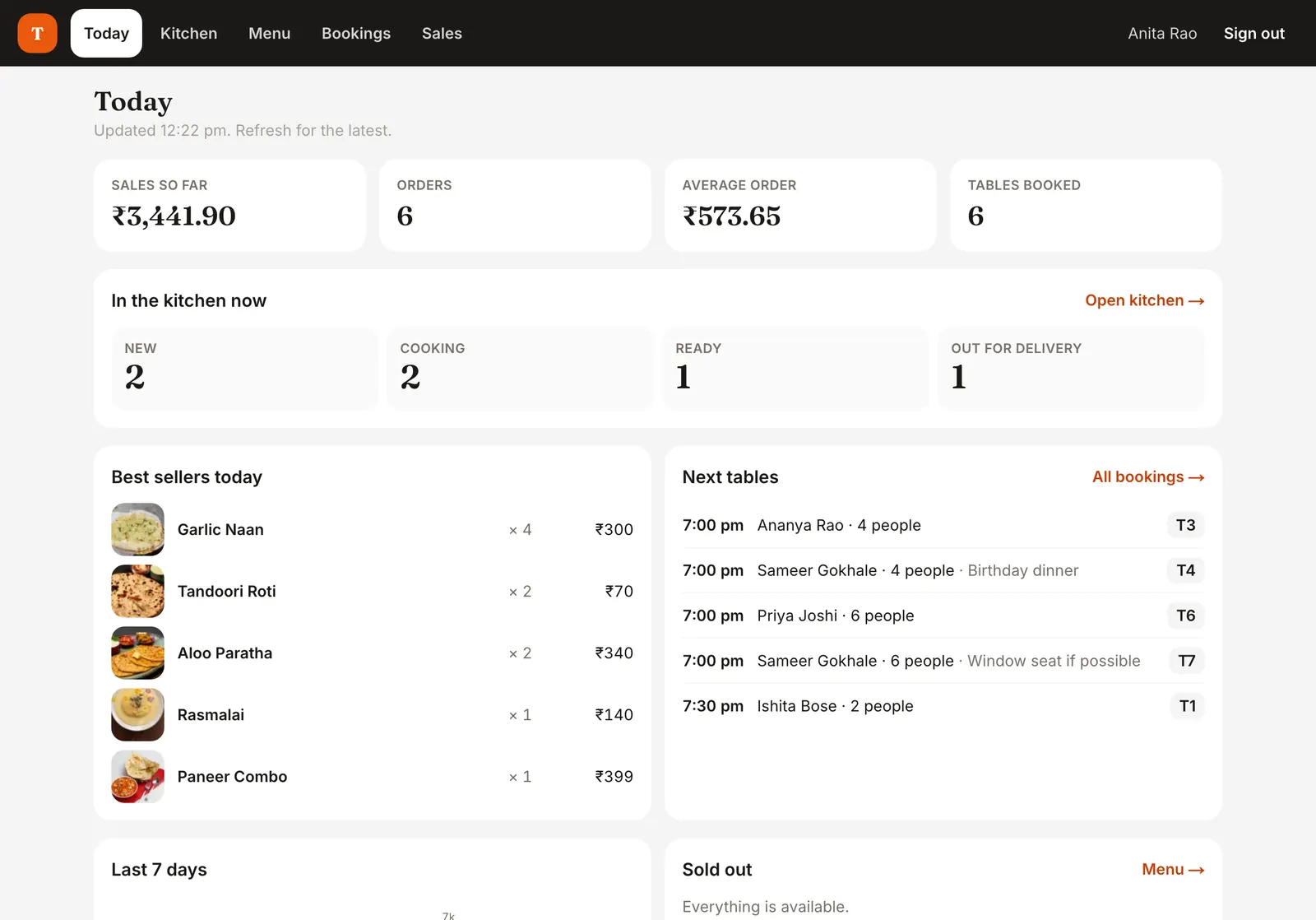Image resolution: width=1316 pixels, height=920 pixels.
Task: Click the T1 table badge
Action: click(x=1187, y=706)
